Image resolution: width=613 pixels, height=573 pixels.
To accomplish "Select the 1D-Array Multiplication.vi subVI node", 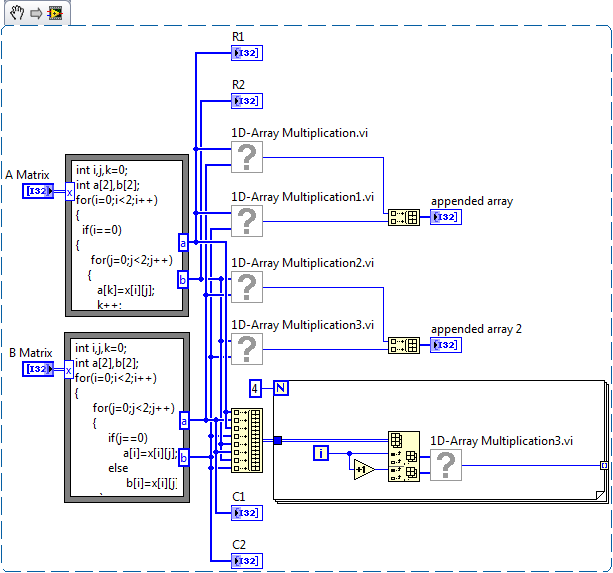I will tap(247, 157).
